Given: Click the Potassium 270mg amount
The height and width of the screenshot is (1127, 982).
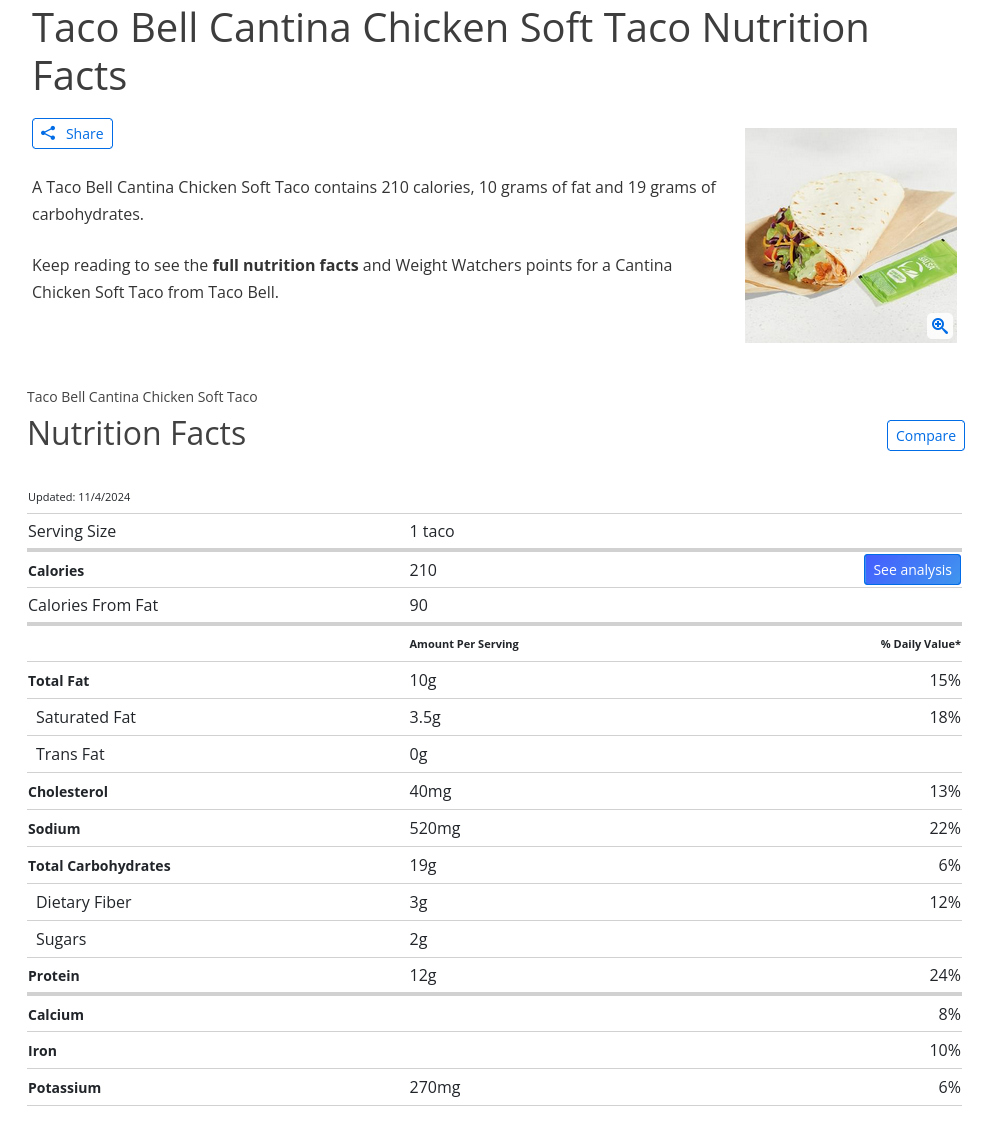Looking at the screenshot, I should [435, 1087].
